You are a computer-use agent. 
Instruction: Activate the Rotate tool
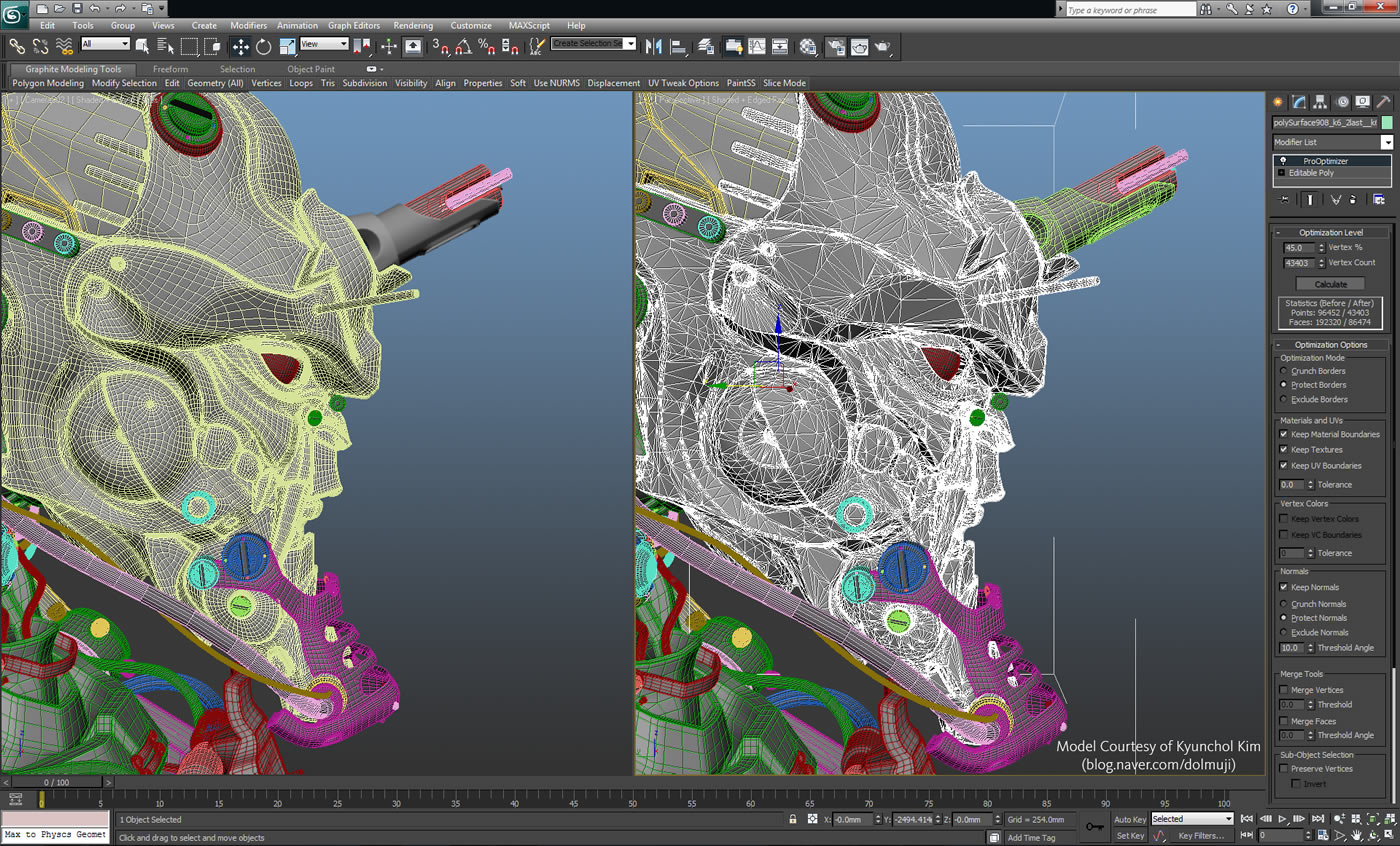(x=264, y=46)
